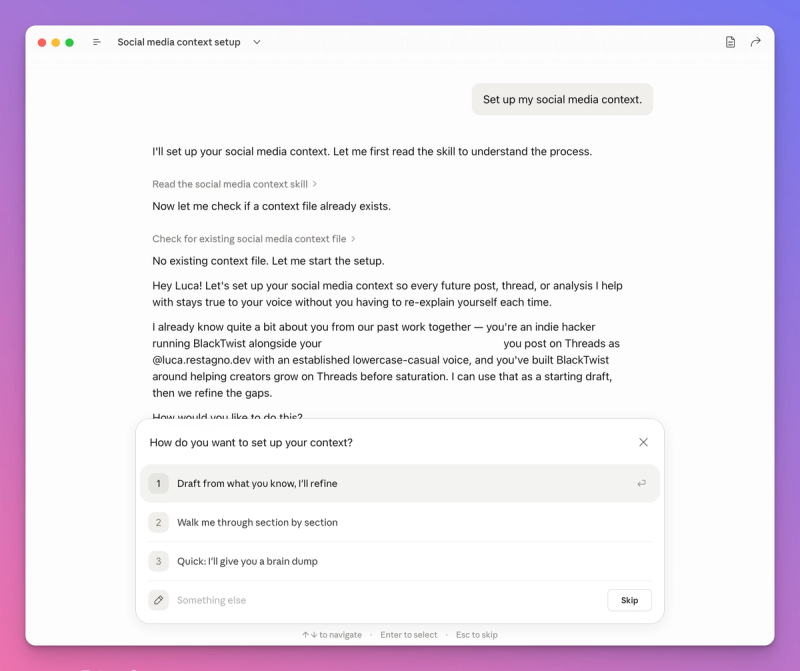Click the number 2 badge in the dialog
This screenshot has width=800, height=671.
(158, 522)
